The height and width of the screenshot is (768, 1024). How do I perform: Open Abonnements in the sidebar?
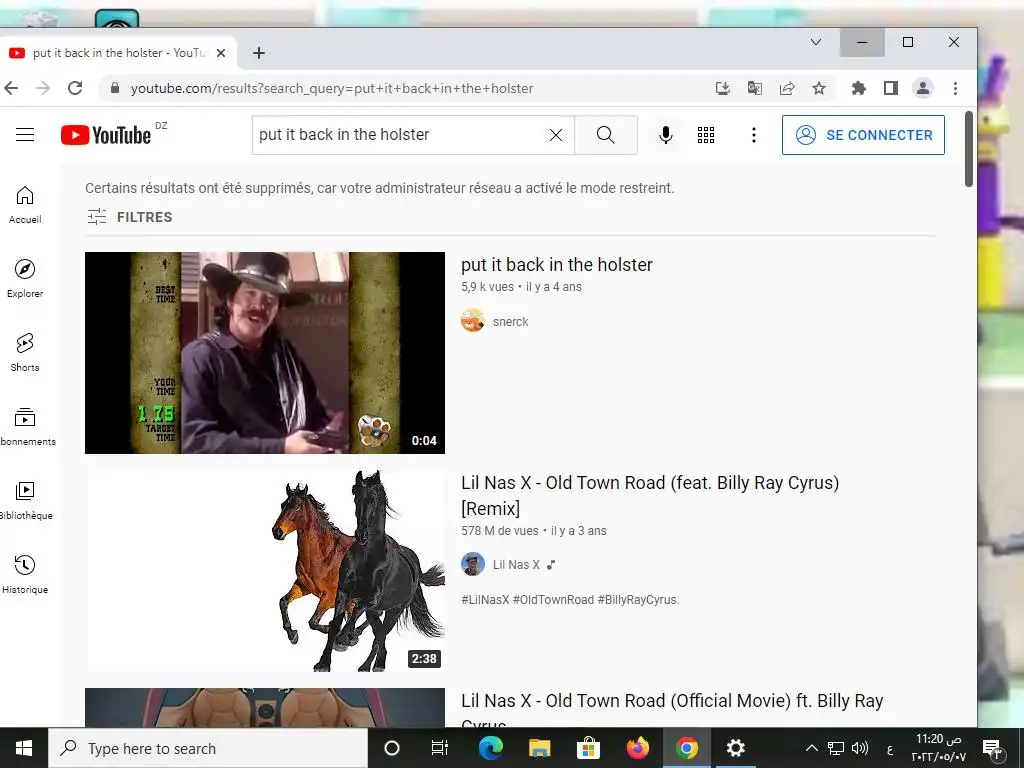(x=27, y=426)
